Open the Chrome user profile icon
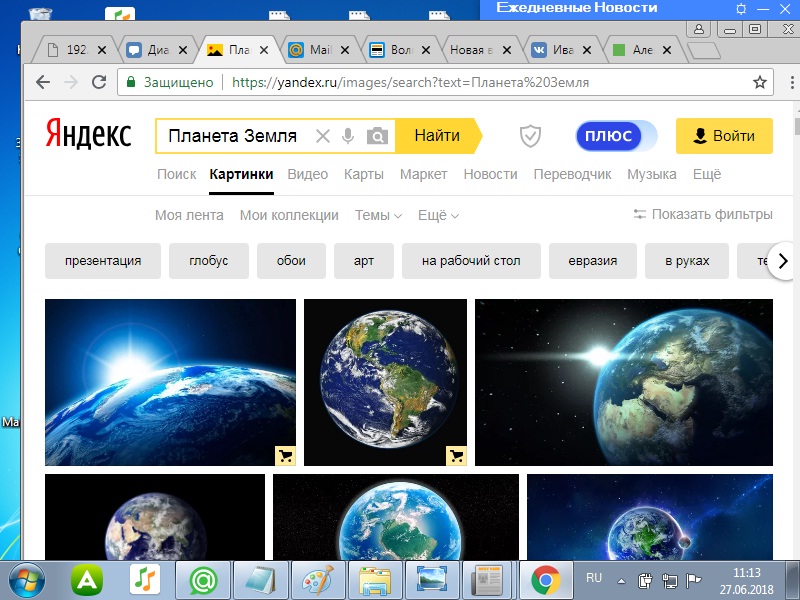Viewport: 800px width, 600px height. coord(699,29)
